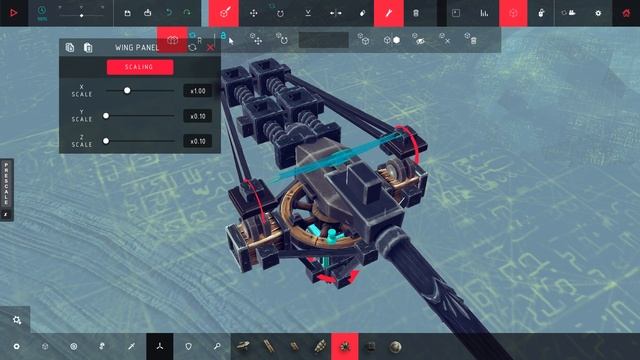This screenshot has width=640, height=360.
Task: Select the highlighted build tool in top toolbar
Action: tap(224, 13)
